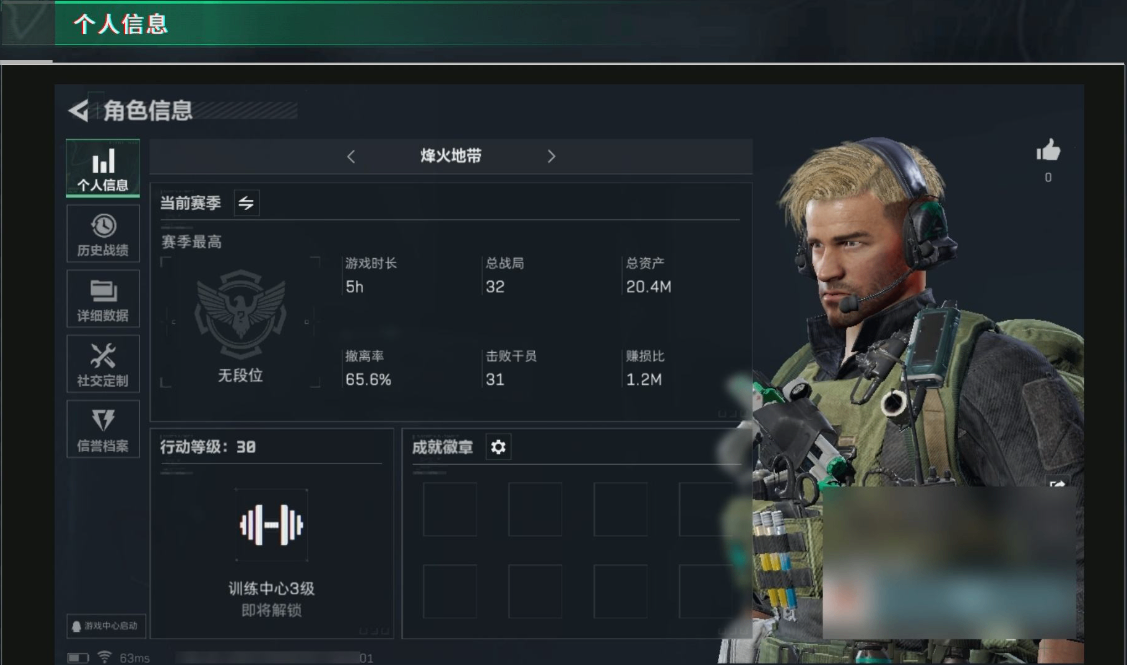
Task: Give a thumbs-up like to profile
Action: click(x=1048, y=150)
